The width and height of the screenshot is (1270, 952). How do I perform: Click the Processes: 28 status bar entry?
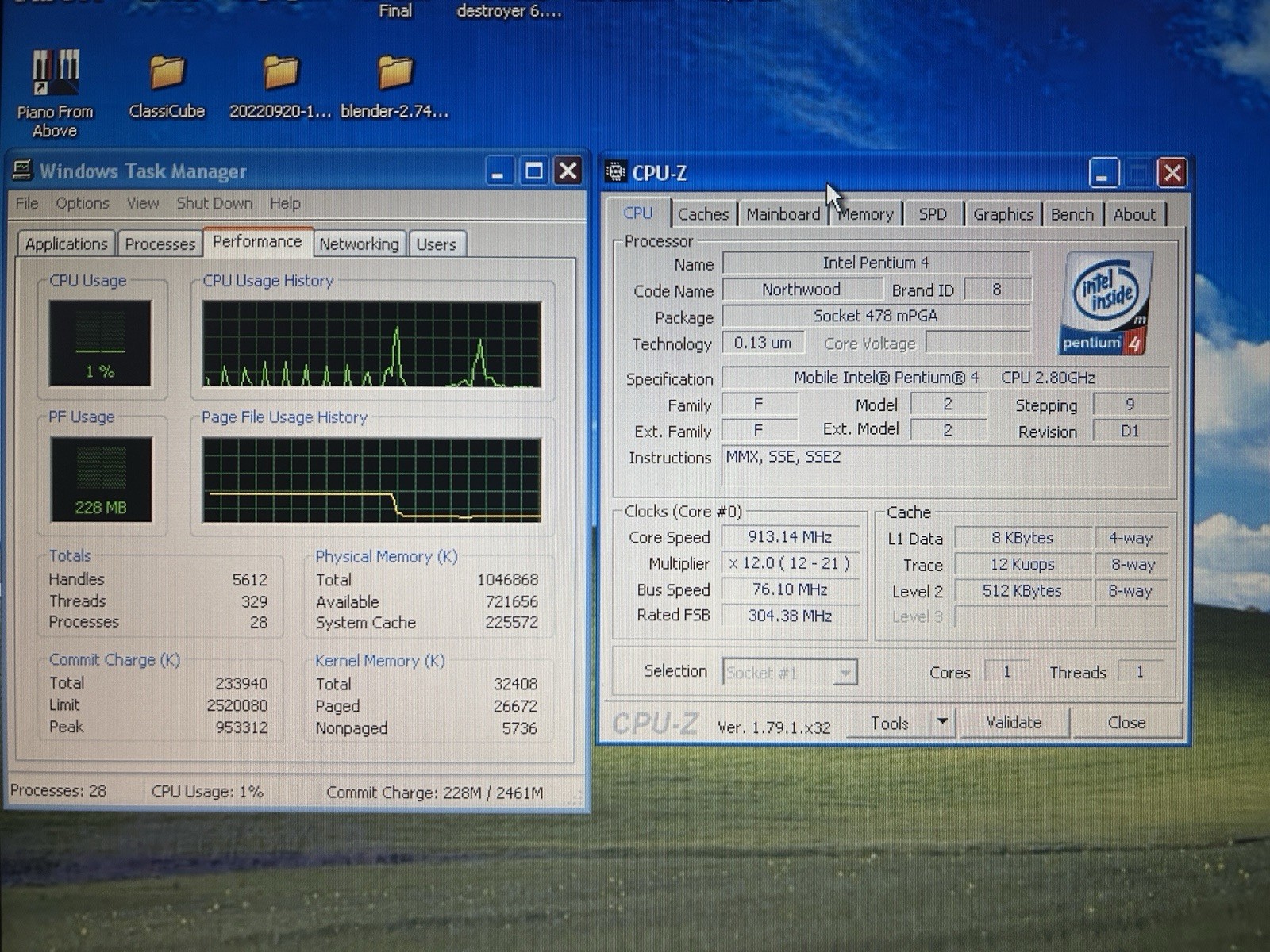pyautogui.click(x=58, y=791)
